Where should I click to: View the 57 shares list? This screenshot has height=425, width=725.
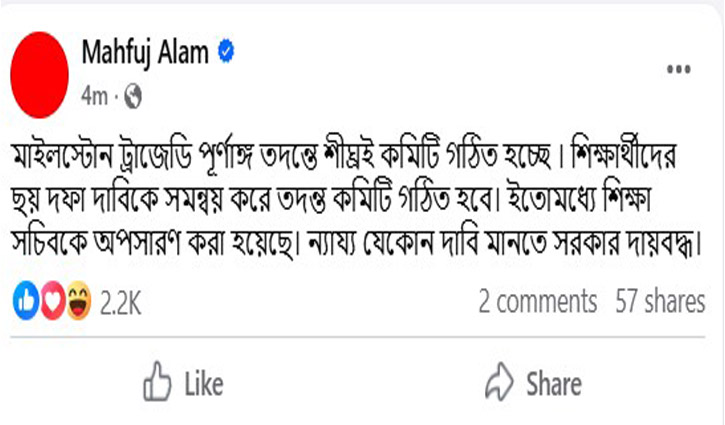click(x=659, y=300)
